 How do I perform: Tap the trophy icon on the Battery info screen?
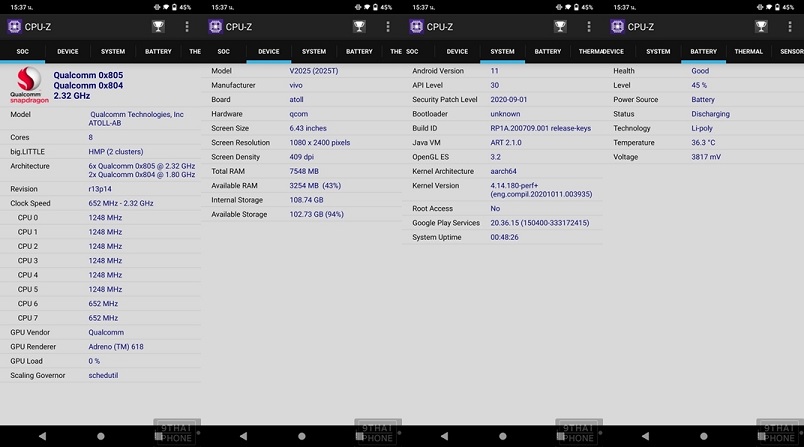pos(761,27)
